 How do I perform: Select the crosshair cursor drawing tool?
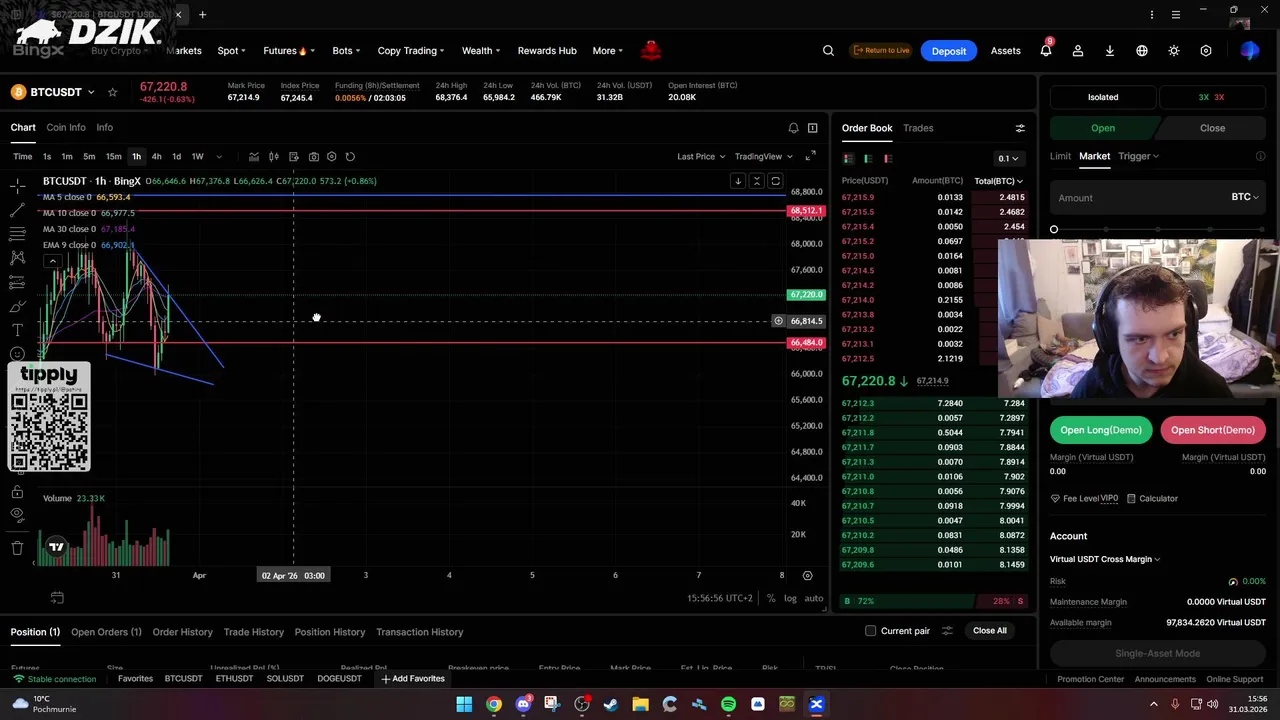coord(17,187)
